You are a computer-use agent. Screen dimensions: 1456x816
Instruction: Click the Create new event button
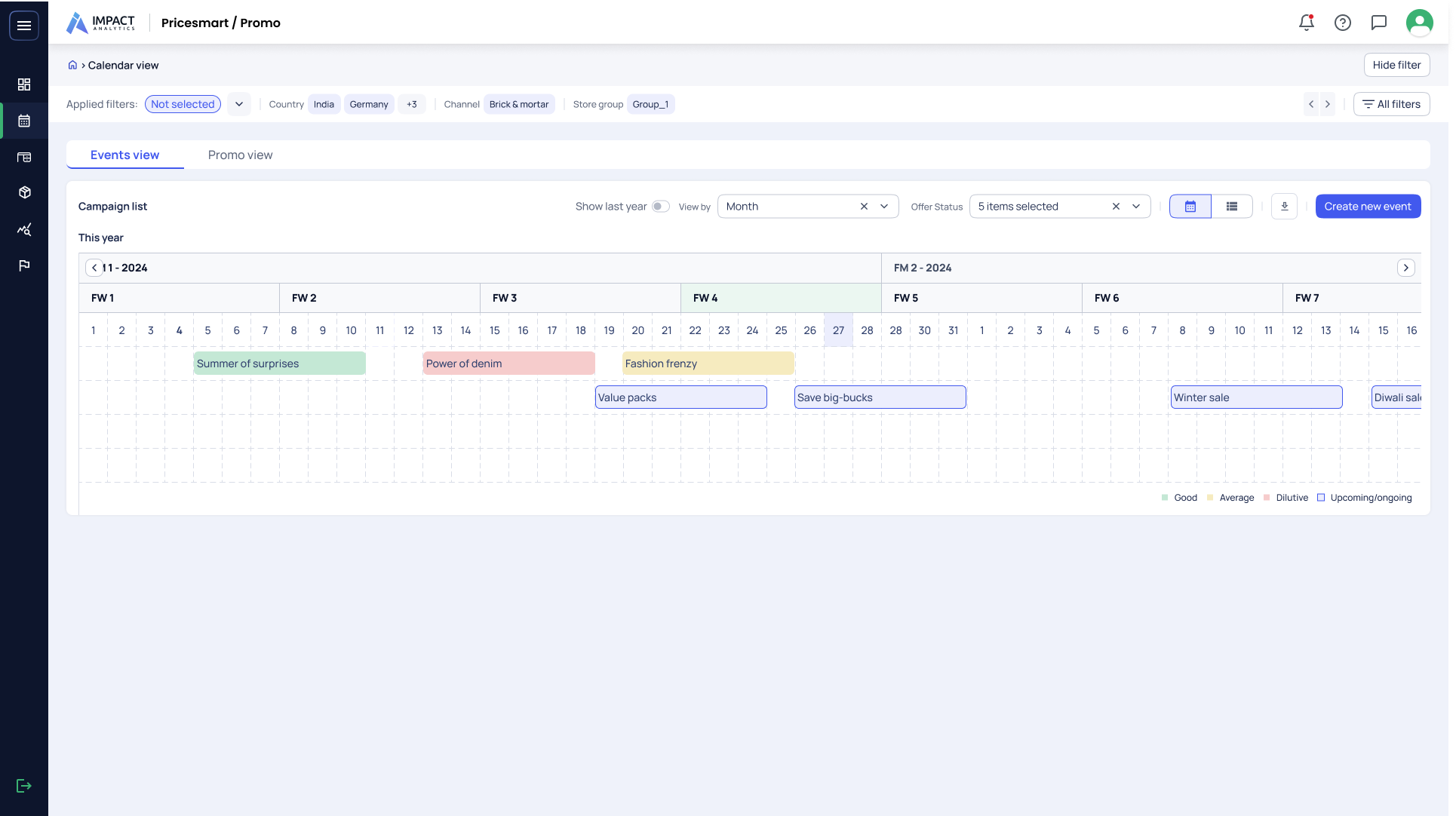click(x=1368, y=206)
